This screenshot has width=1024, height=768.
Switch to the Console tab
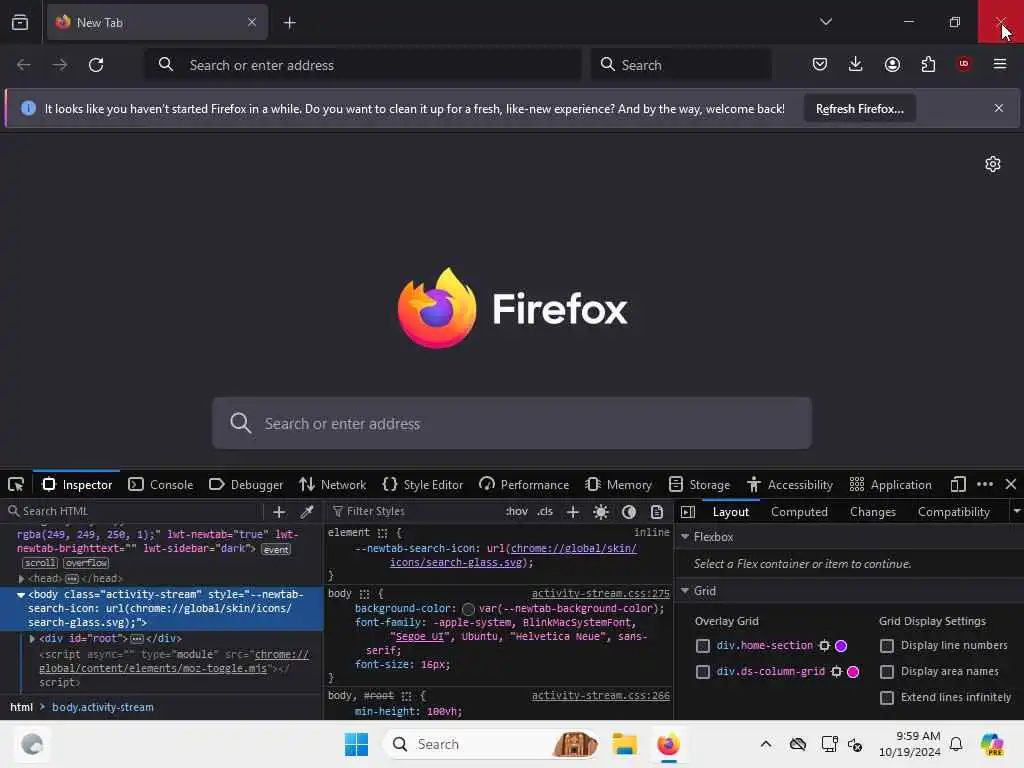point(161,485)
